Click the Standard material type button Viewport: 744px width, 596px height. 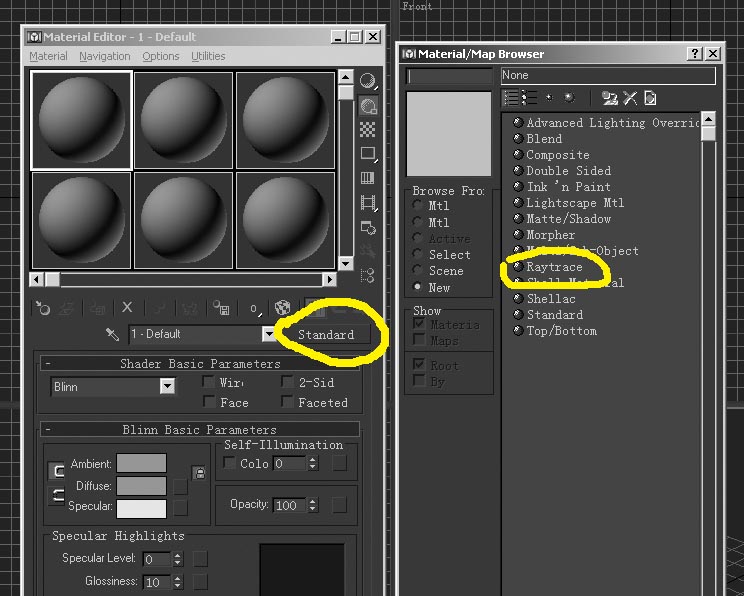click(326, 334)
